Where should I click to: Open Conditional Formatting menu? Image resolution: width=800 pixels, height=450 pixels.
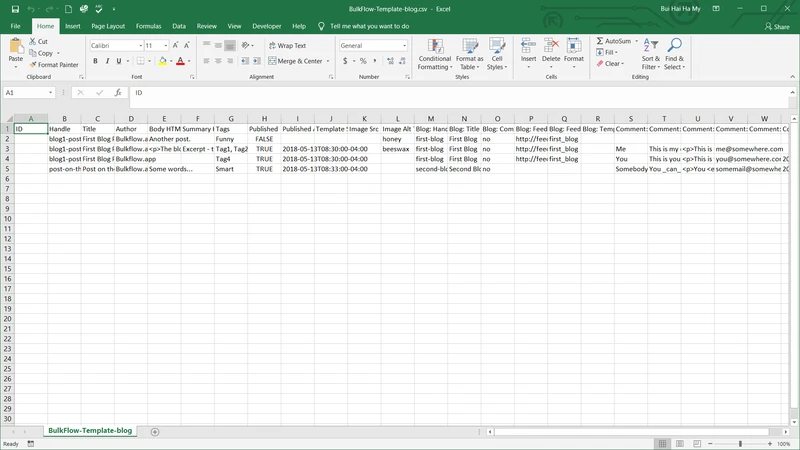pyautogui.click(x=435, y=54)
